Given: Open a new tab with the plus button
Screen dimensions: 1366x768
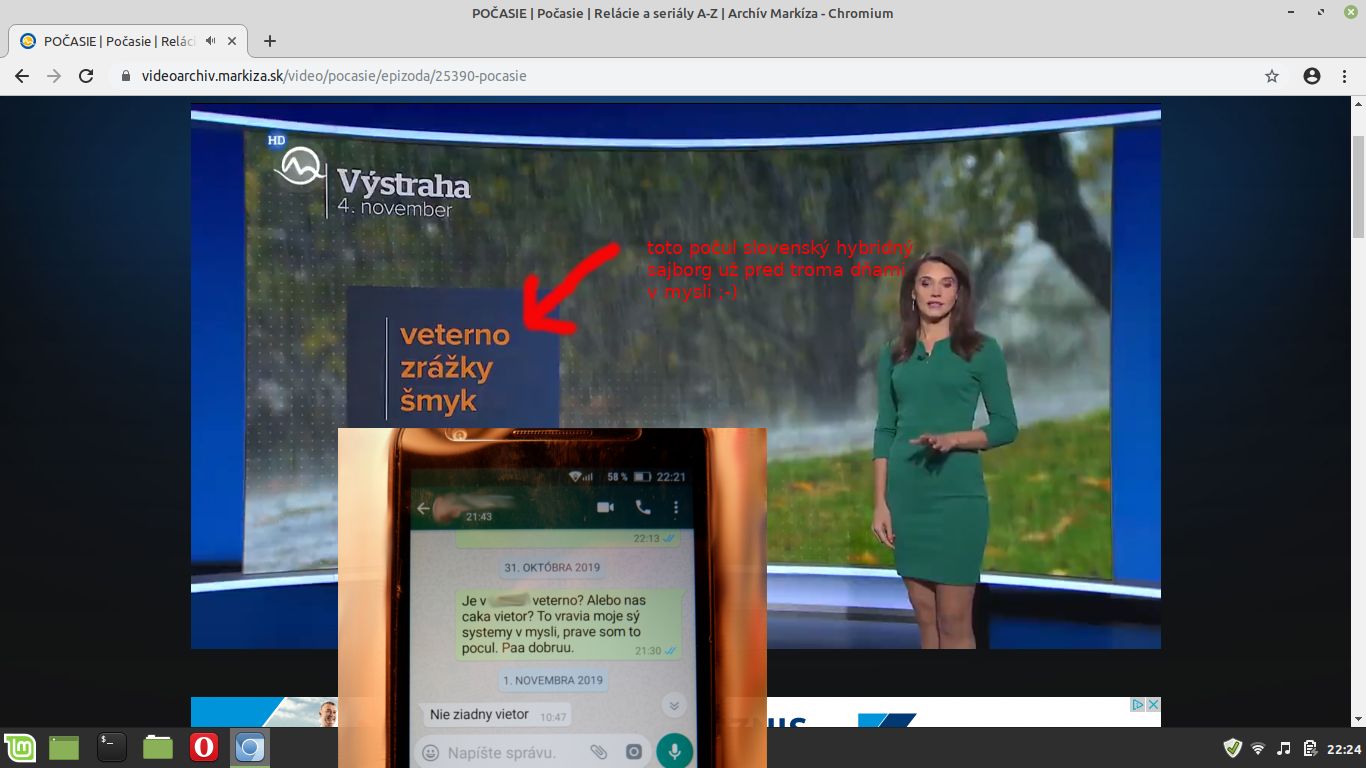Looking at the screenshot, I should click(269, 41).
